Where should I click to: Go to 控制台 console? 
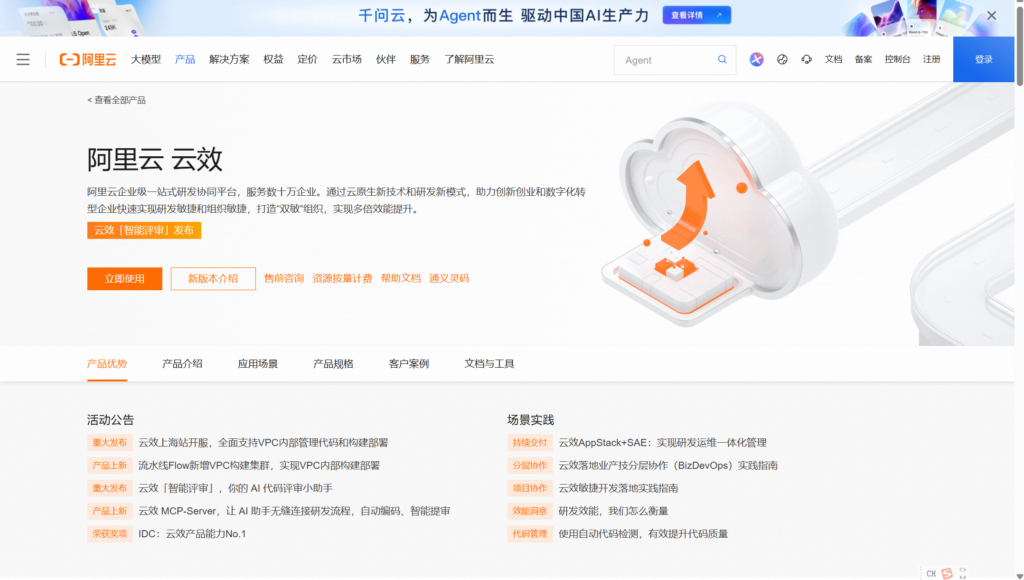click(897, 59)
